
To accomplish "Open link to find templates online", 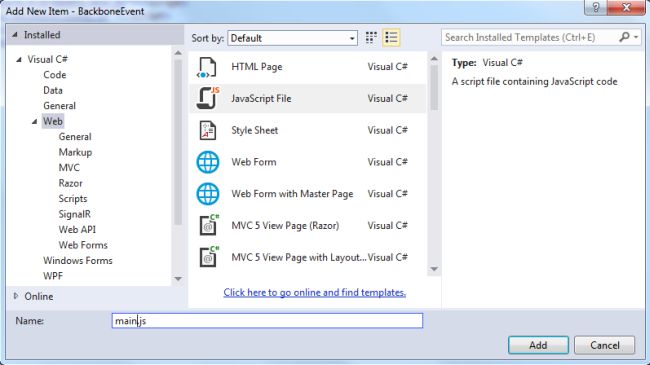I will tap(315, 292).
